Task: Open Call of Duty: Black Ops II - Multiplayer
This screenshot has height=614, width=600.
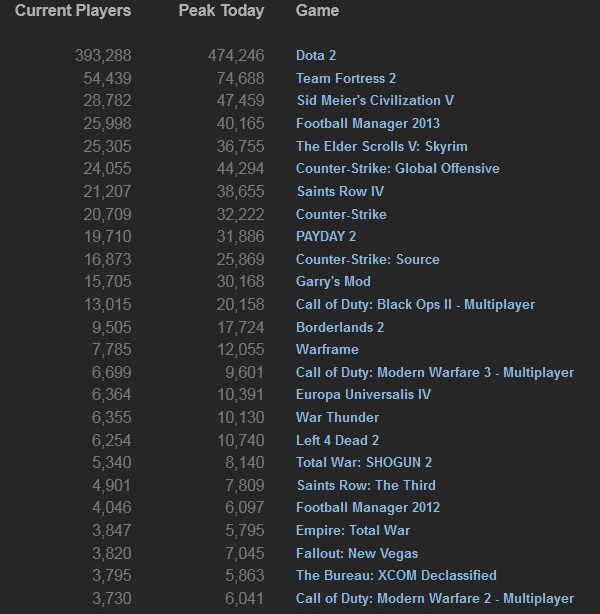Action: pyautogui.click(x=415, y=304)
